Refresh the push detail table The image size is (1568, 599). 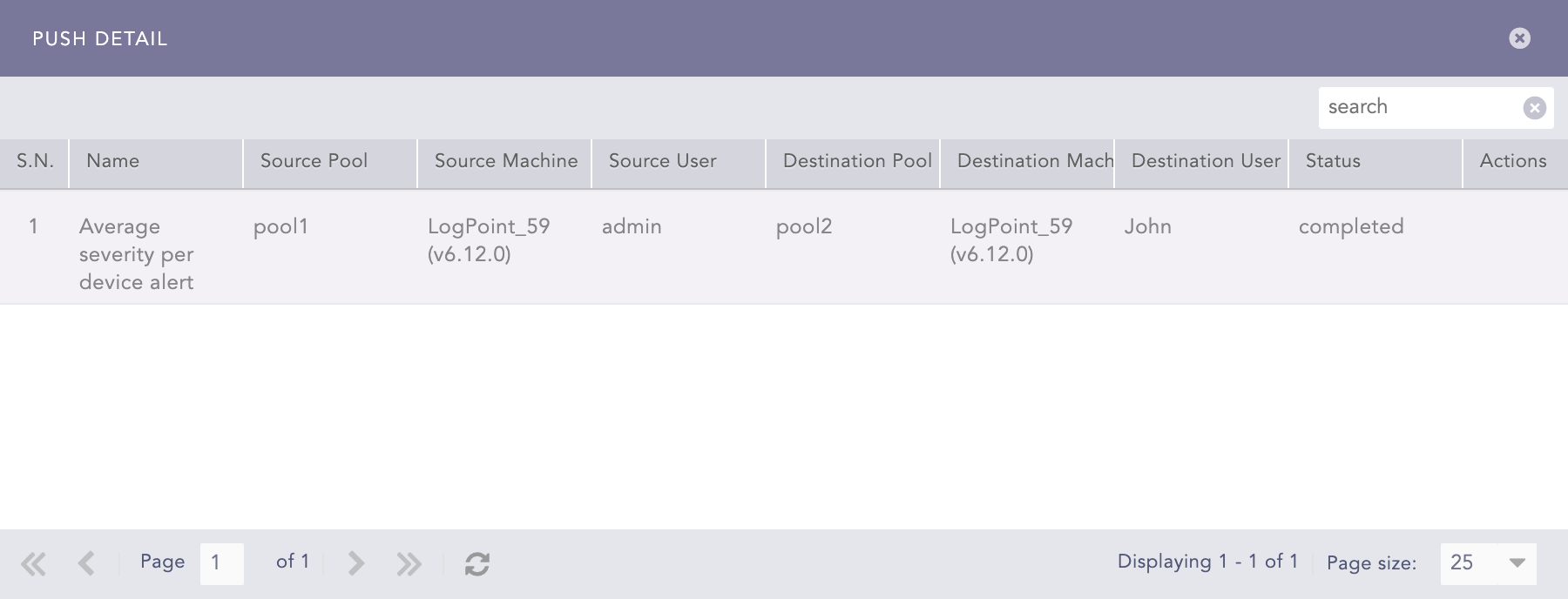pos(476,563)
